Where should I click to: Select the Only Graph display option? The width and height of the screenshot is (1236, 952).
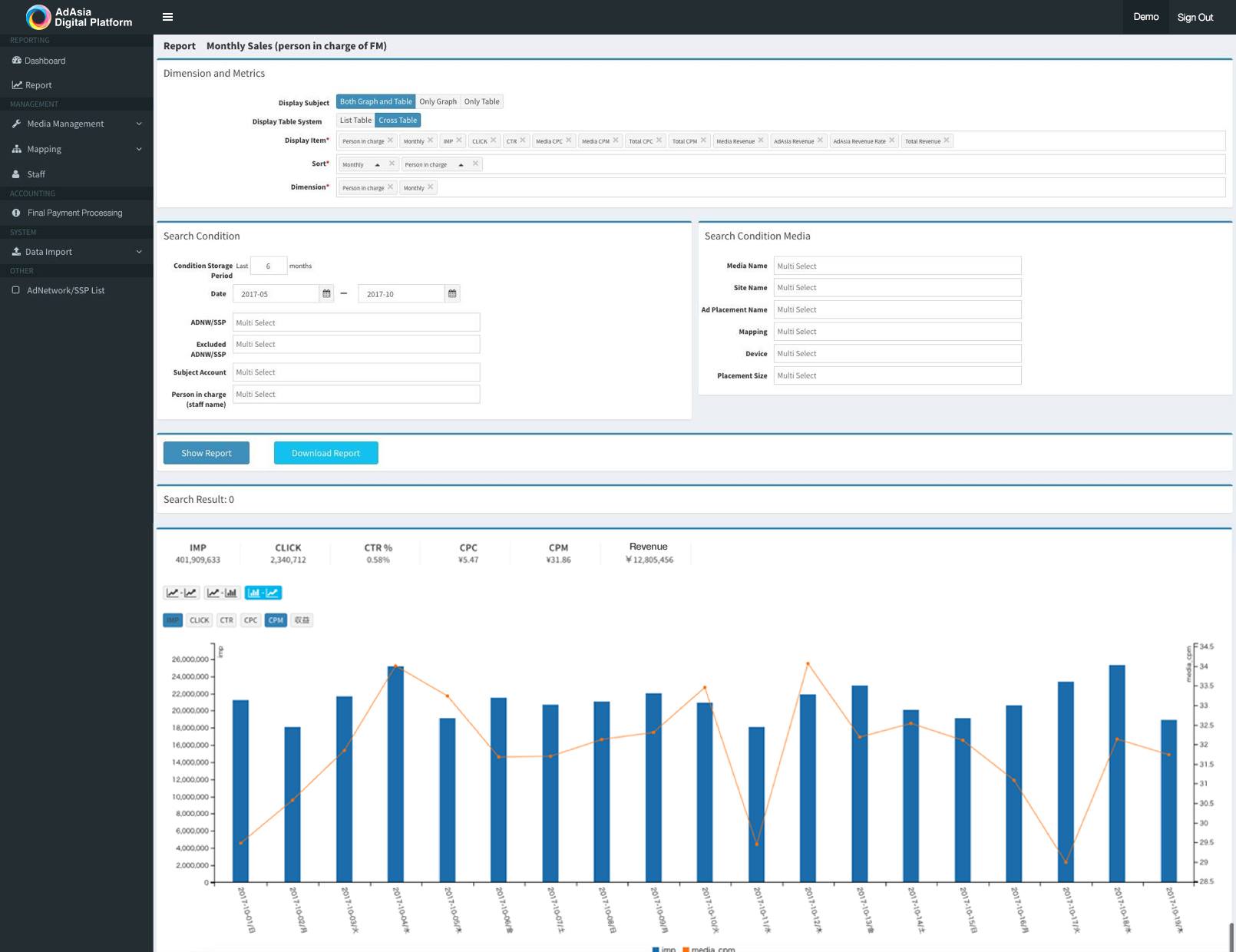point(438,101)
